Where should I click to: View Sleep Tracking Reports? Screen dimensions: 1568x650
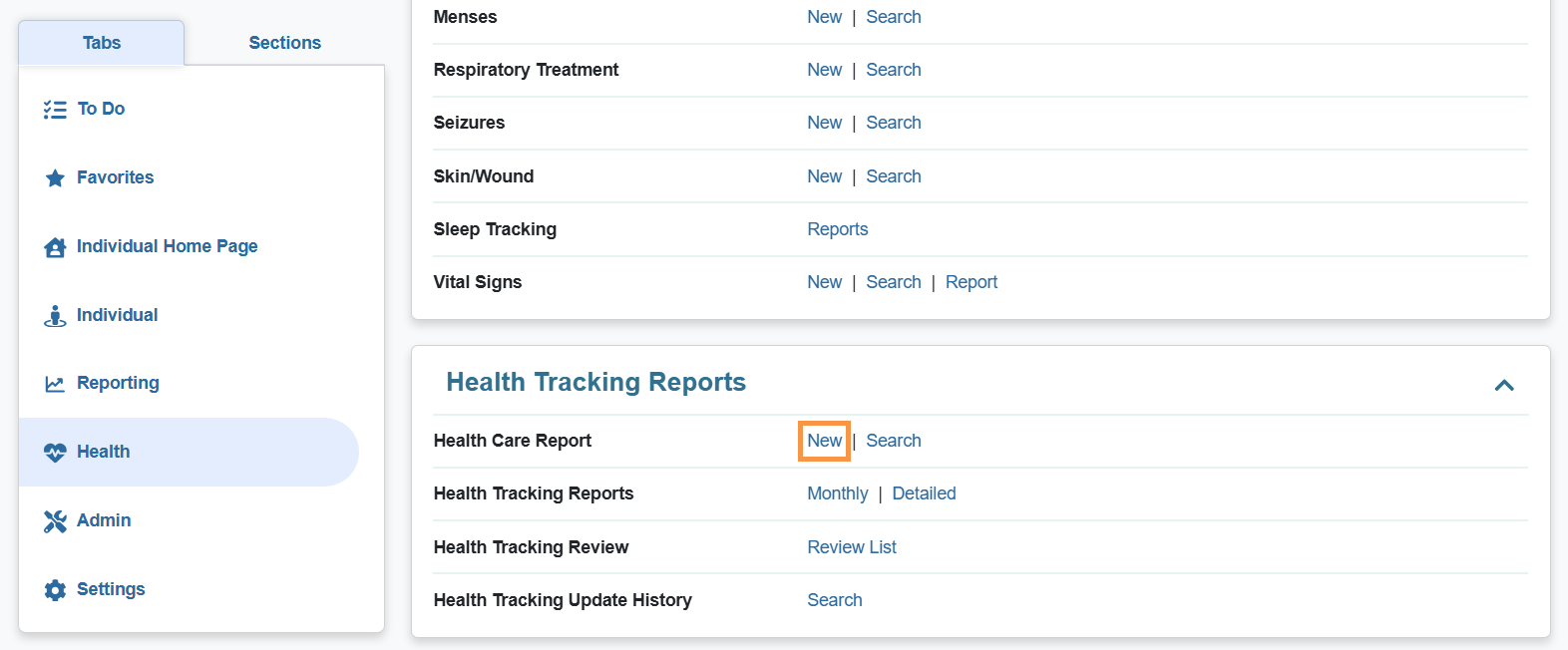pyautogui.click(x=837, y=228)
